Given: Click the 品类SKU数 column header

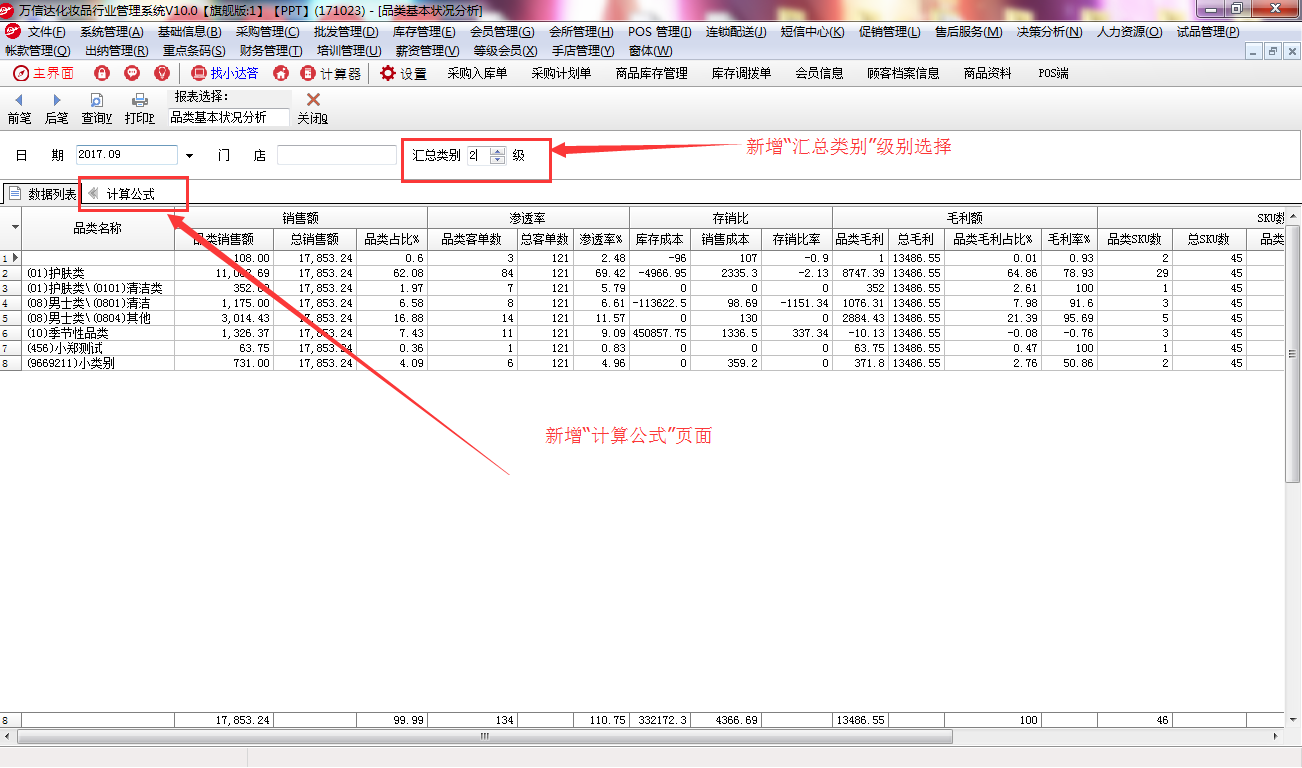Looking at the screenshot, I should click(1134, 239).
